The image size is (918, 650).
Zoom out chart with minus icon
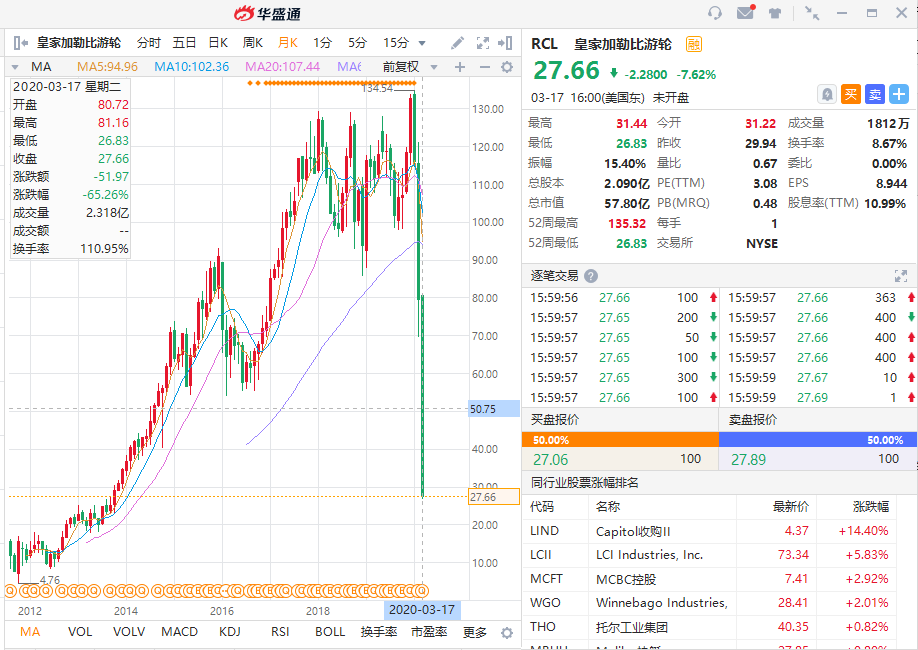(485, 67)
